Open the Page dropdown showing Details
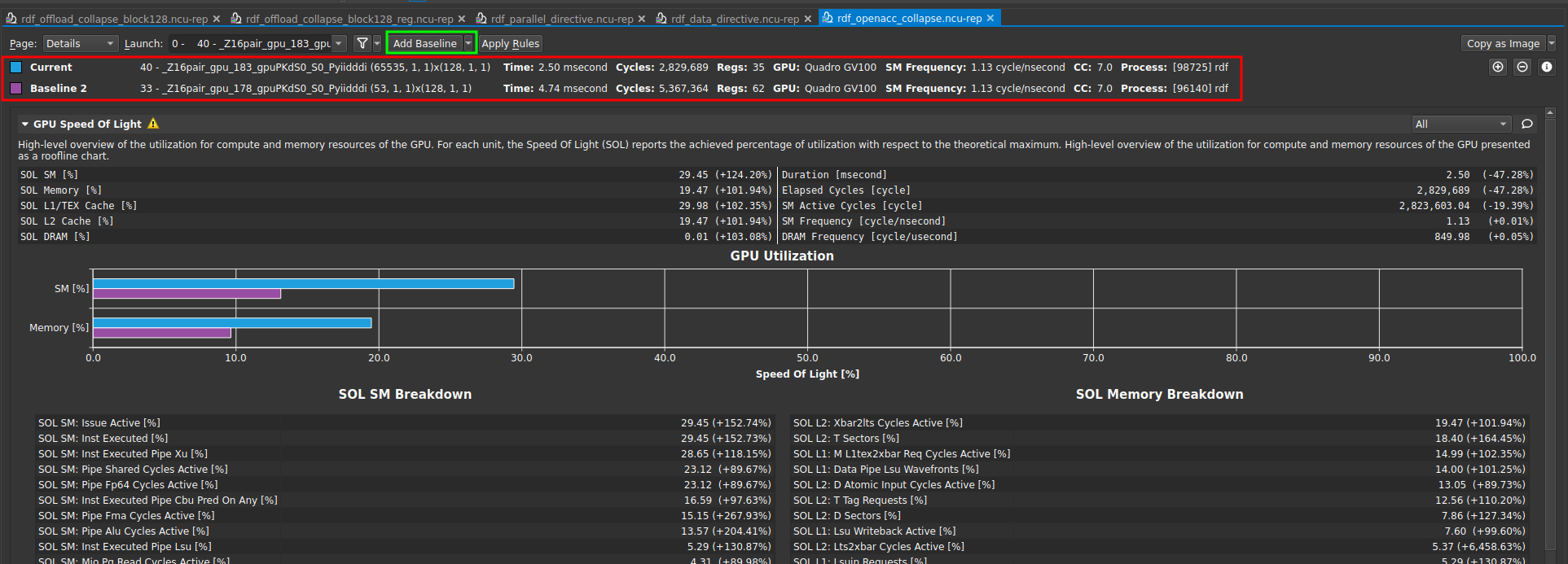Screen dimensions: 1568x564 pyautogui.click(x=80, y=44)
